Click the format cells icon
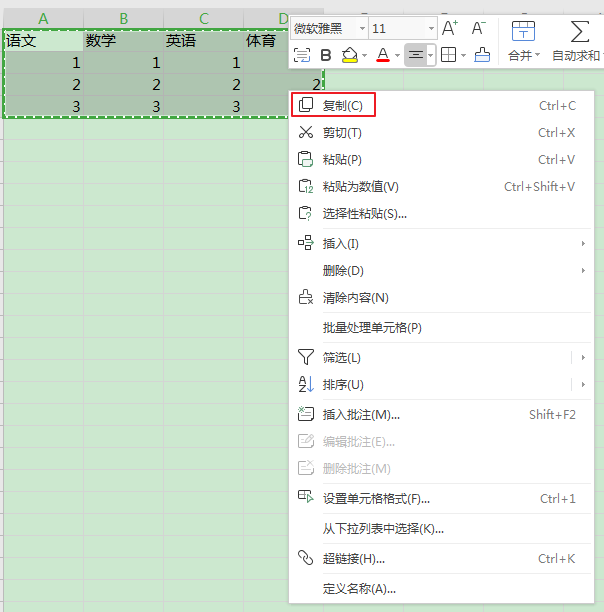604x612 pixels. pyautogui.click(x=306, y=497)
